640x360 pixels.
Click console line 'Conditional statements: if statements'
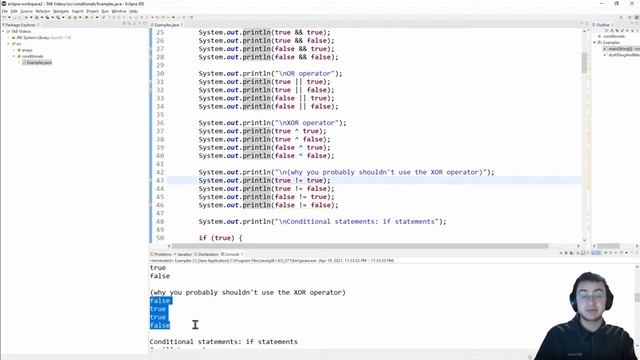(223, 342)
